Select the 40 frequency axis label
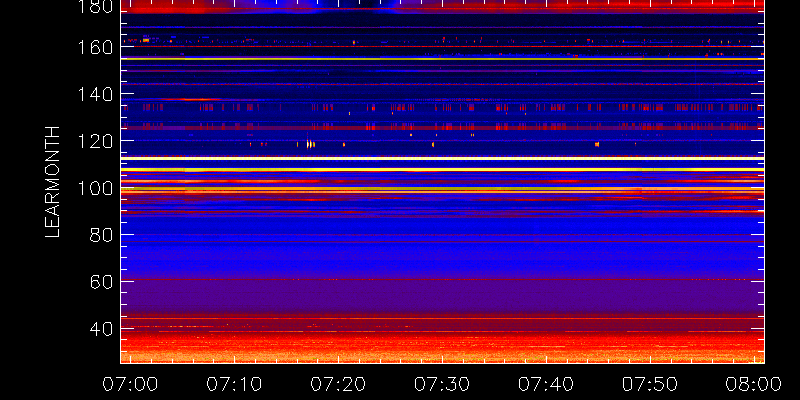 [102, 329]
